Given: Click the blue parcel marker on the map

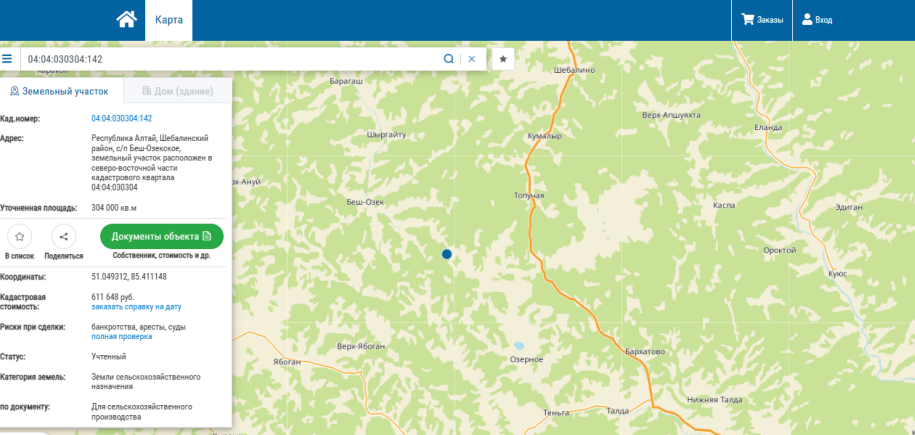Looking at the screenshot, I should coord(446,254).
